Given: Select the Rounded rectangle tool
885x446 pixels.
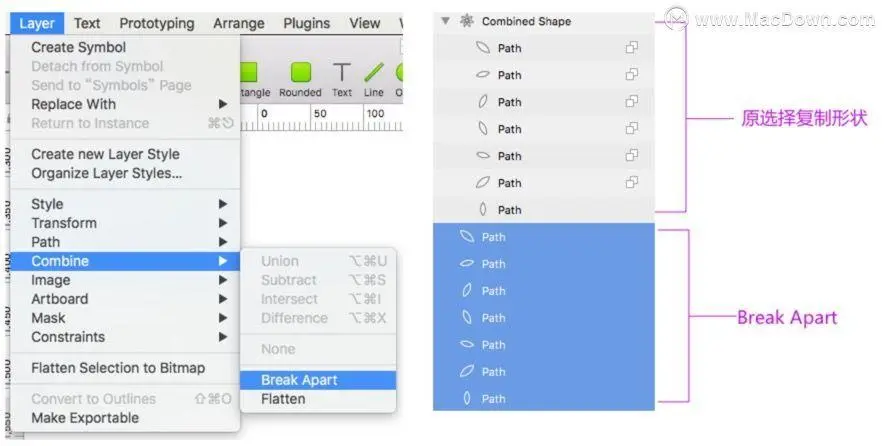Looking at the screenshot, I should click(x=300, y=73).
